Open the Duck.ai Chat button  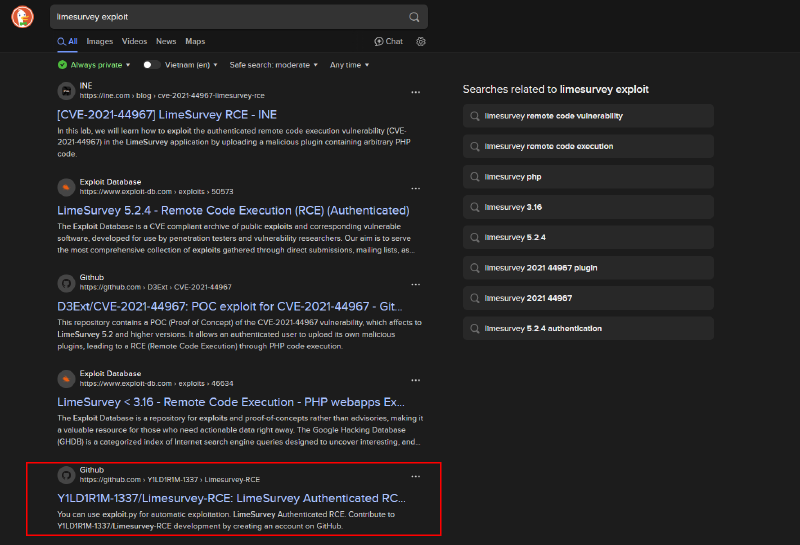(388, 41)
